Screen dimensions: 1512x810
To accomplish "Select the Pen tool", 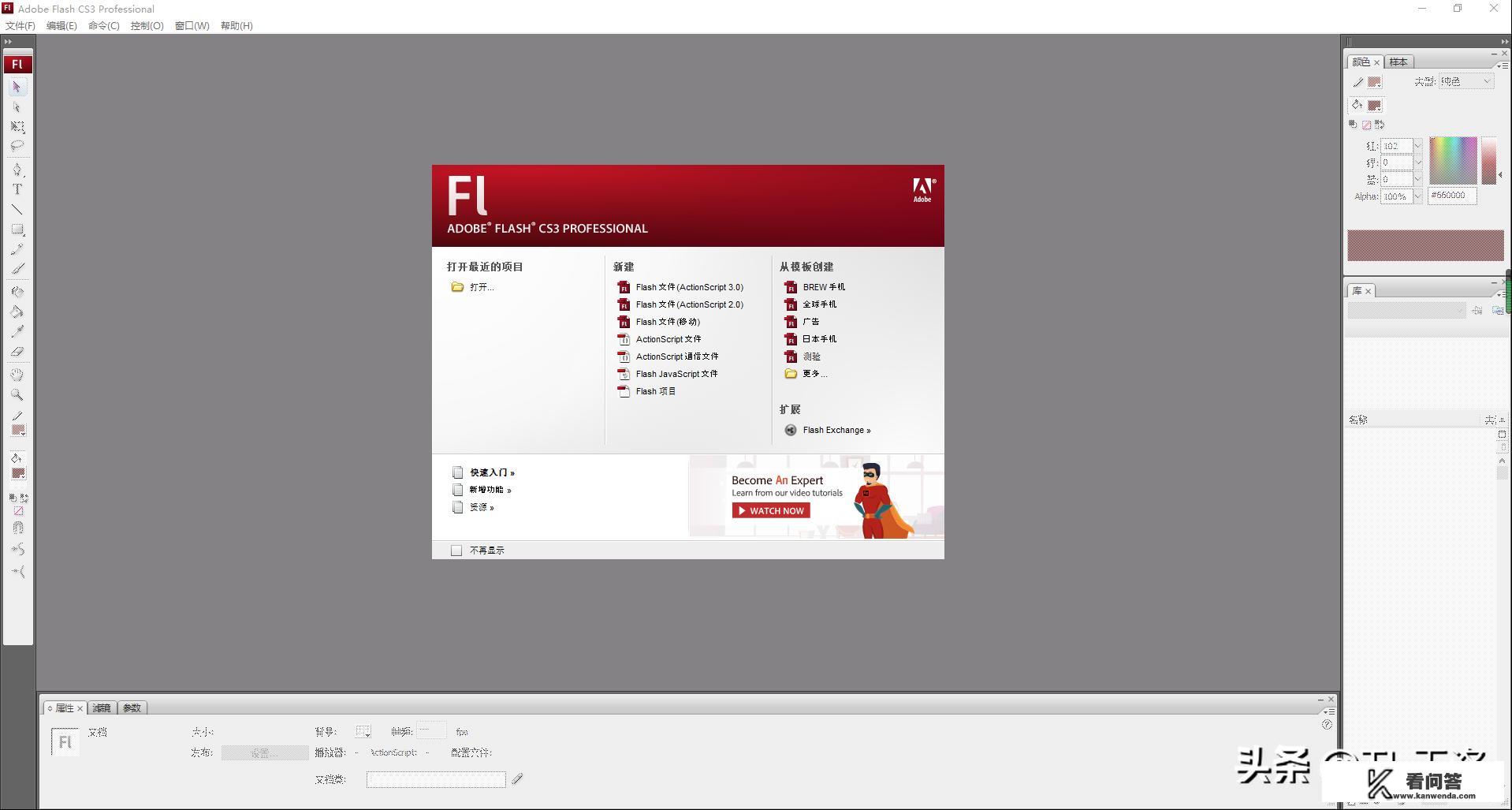I will pos(17,170).
